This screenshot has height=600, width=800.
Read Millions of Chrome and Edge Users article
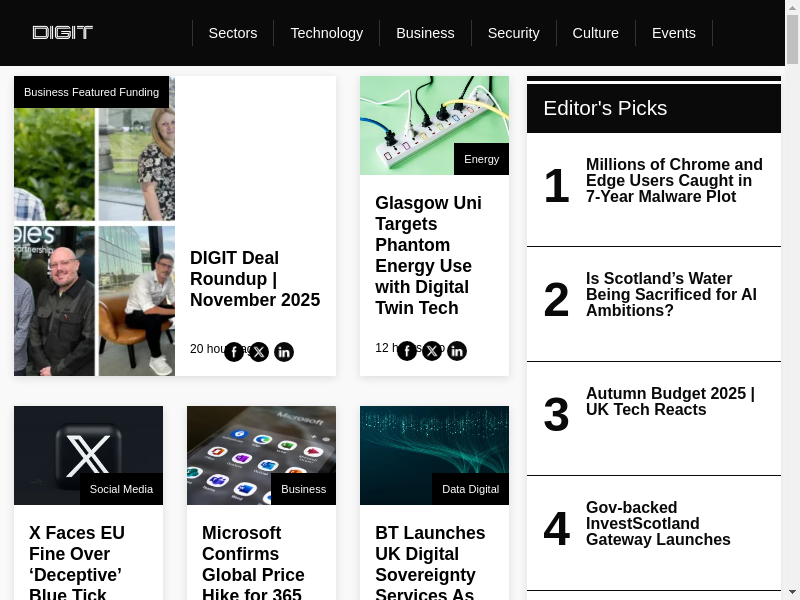click(x=674, y=181)
